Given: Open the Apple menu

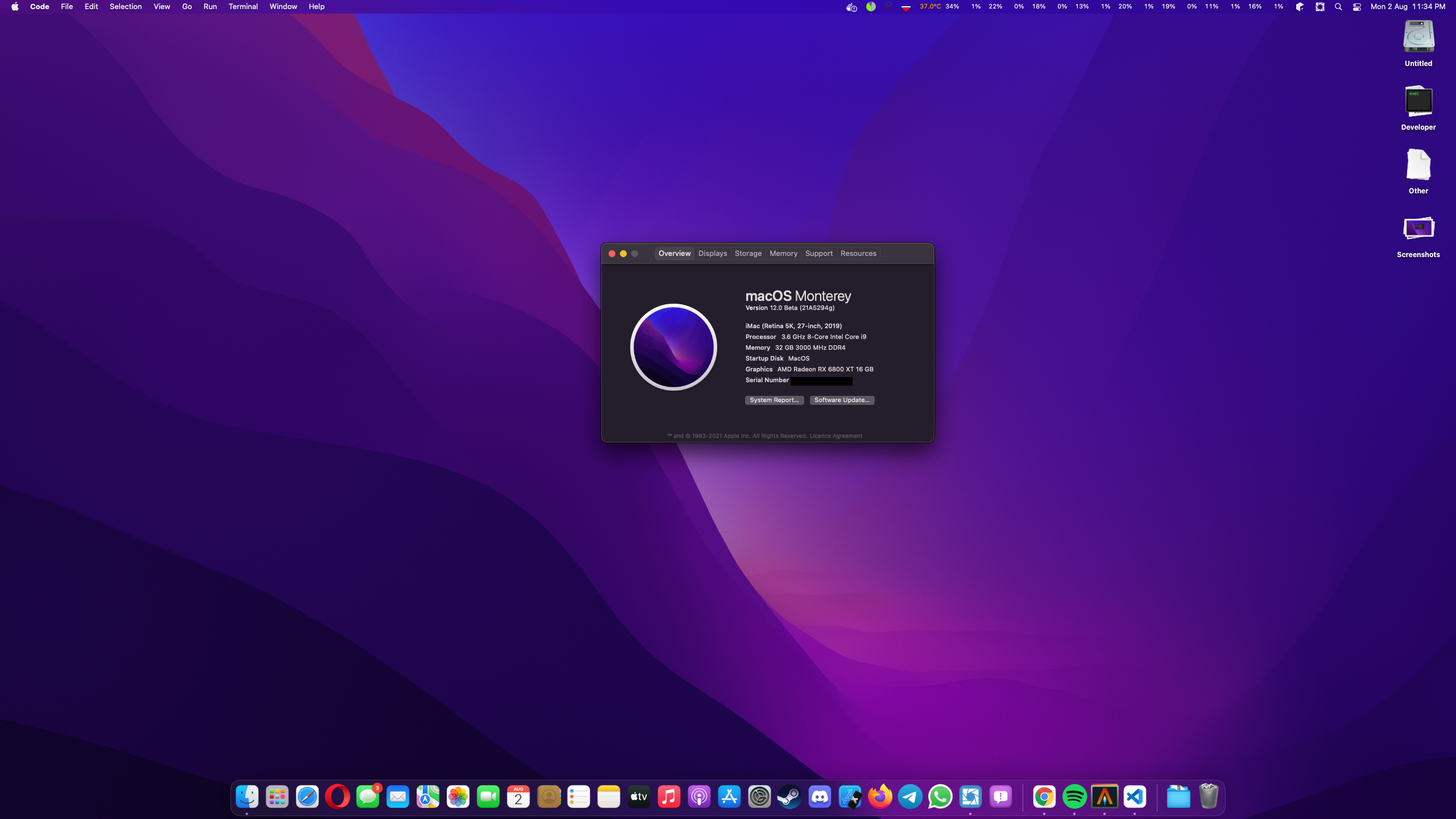Looking at the screenshot, I should click(15, 7).
